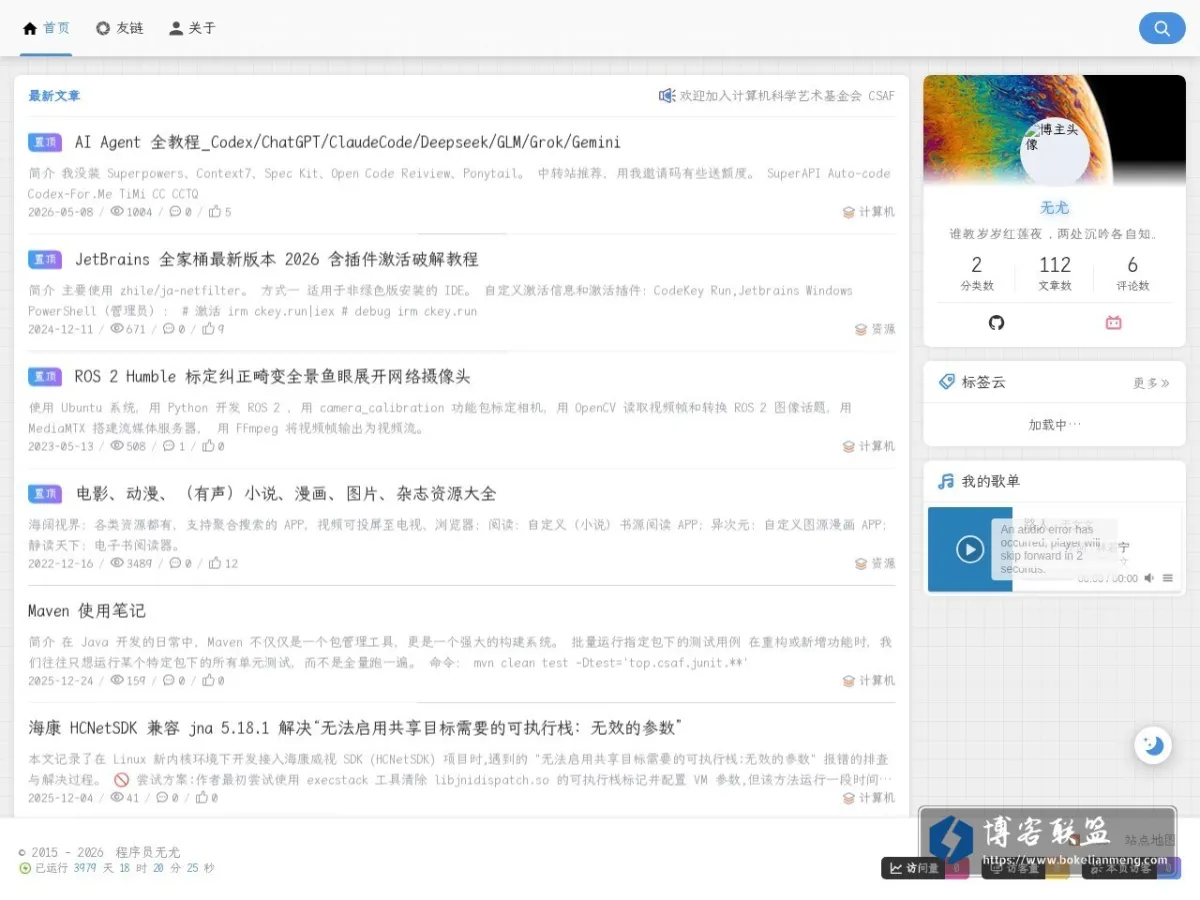Click the audio error message in the player
This screenshot has height=900, width=1200.
click(x=1053, y=549)
